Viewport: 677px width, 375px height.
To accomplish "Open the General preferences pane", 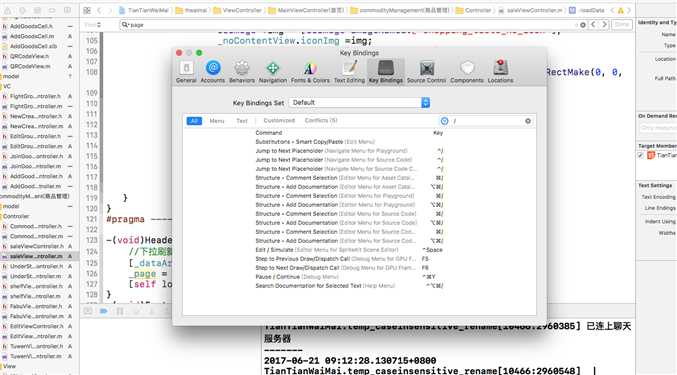I will point(186,72).
